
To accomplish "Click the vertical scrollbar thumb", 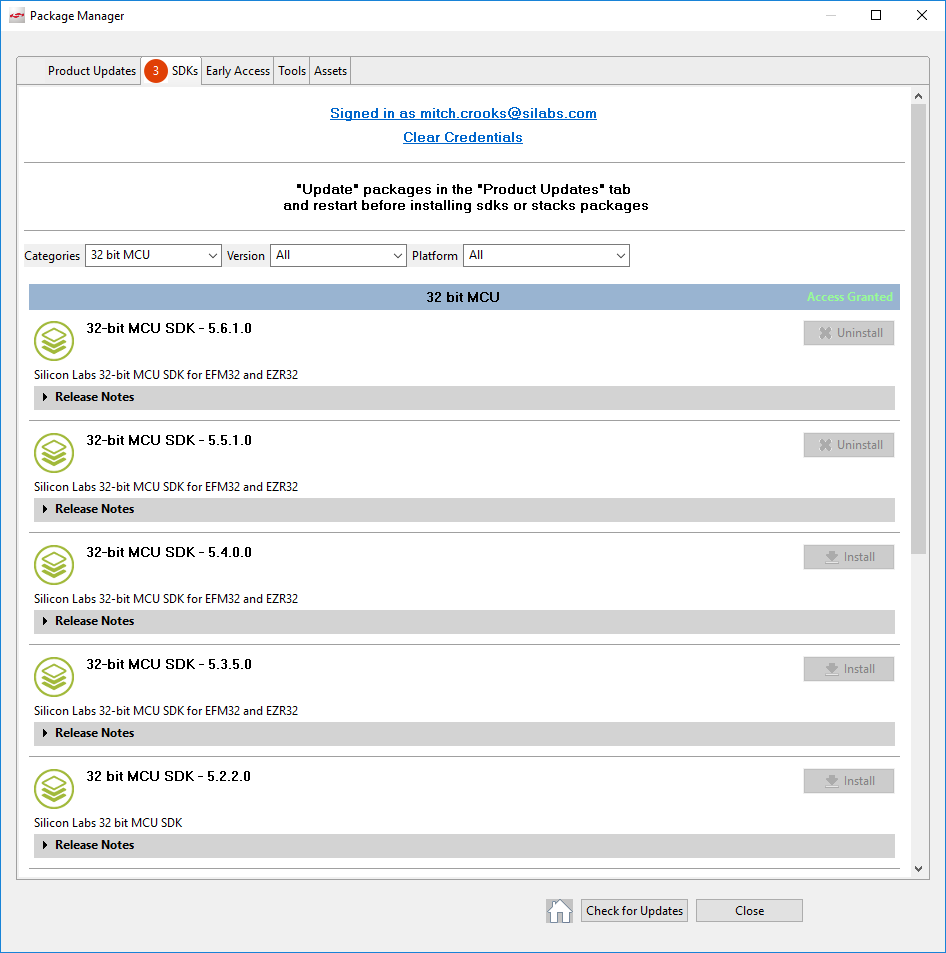I will (918, 329).
